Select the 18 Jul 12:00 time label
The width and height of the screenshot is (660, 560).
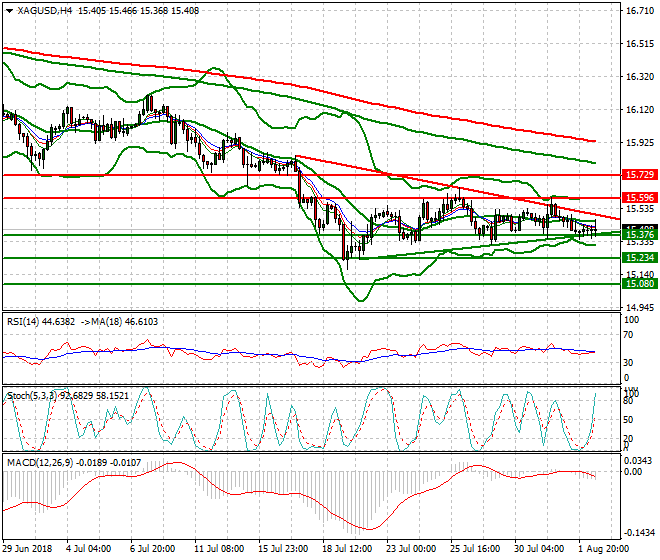(x=347, y=549)
